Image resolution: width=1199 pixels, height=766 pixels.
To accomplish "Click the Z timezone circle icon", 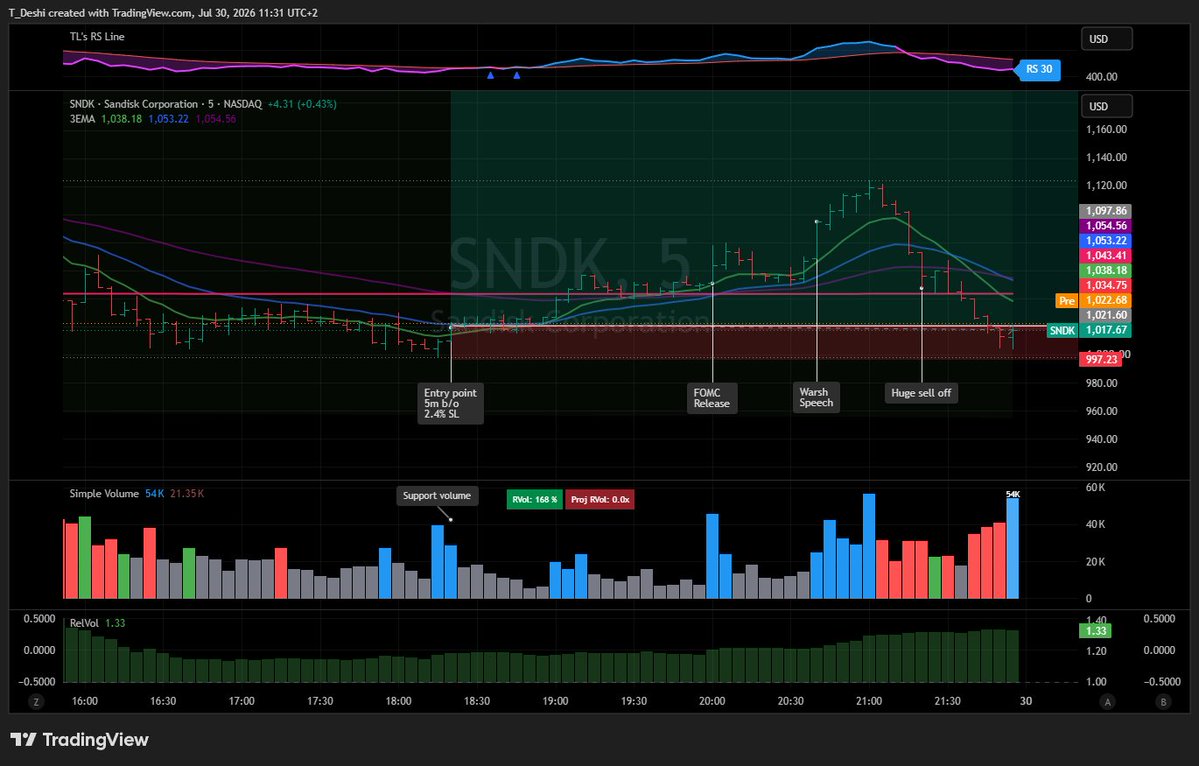I will pyautogui.click(x=36, y=702).
